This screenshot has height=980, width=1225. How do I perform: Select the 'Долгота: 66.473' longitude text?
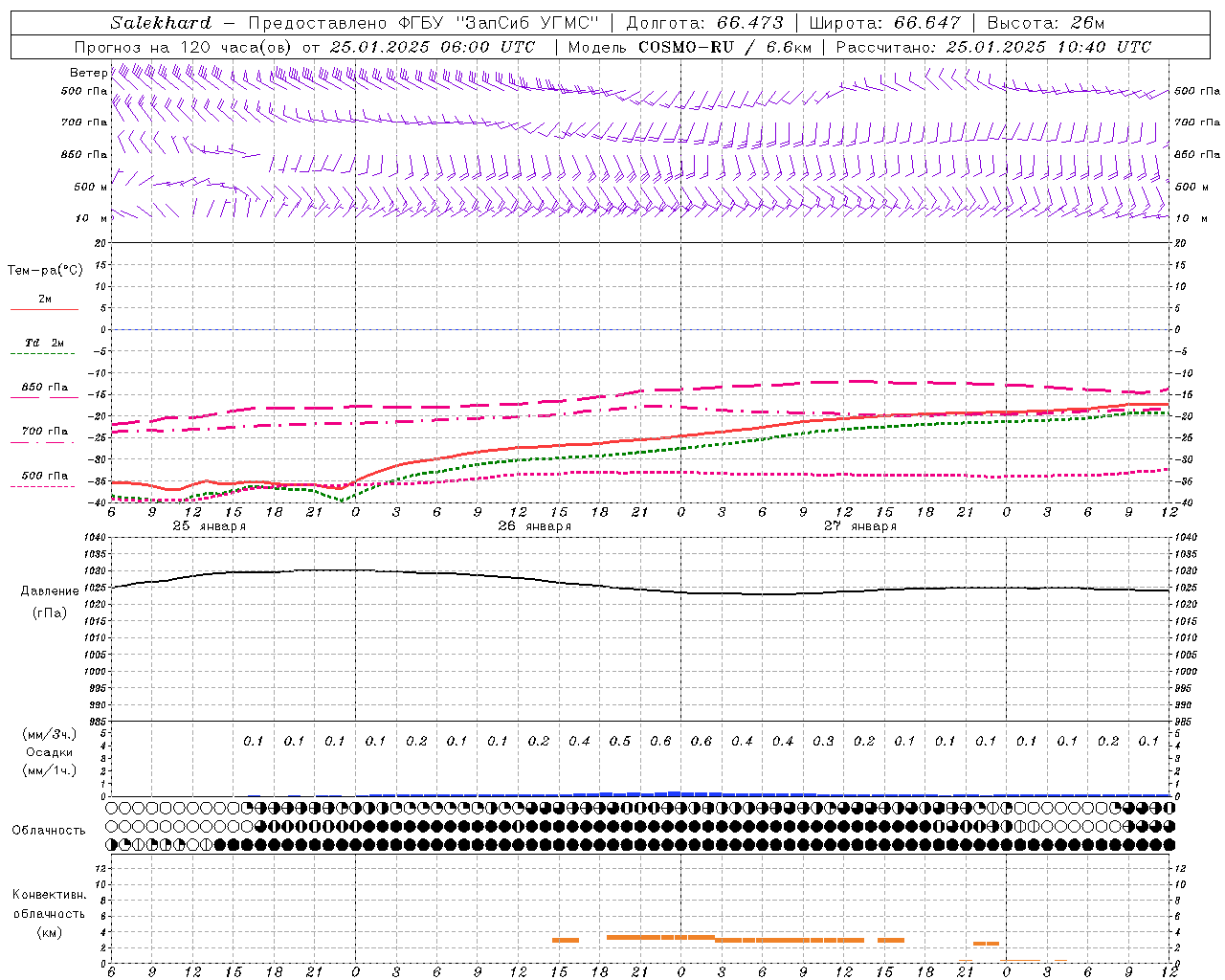pyautogui.click(x=704, y=23)
